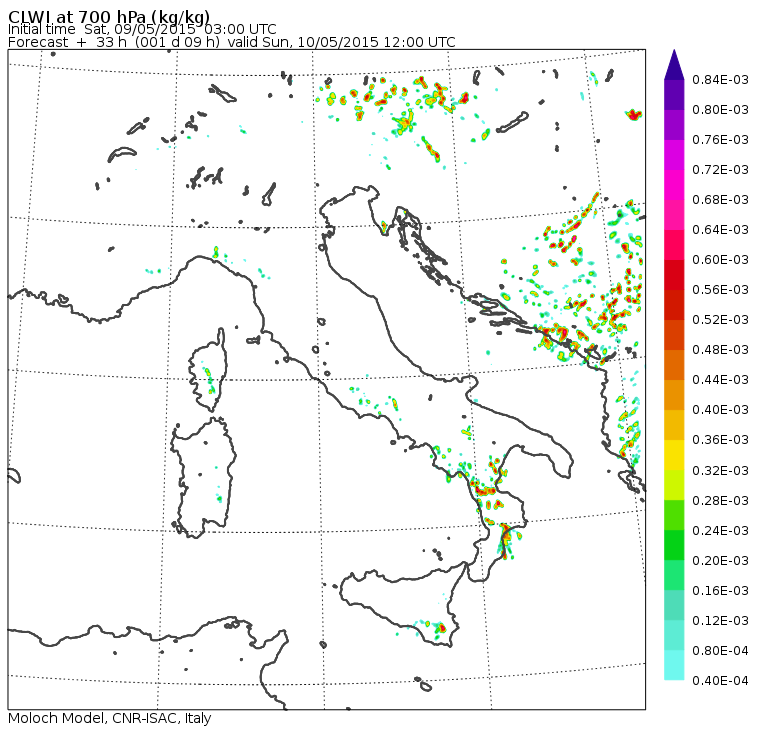Image resolution: width=760 pixels, height=731 pixels.
Task: Click the title text 'CLWI at 700 hPa (kg/kg)'
Action: (x=109, y=16)
